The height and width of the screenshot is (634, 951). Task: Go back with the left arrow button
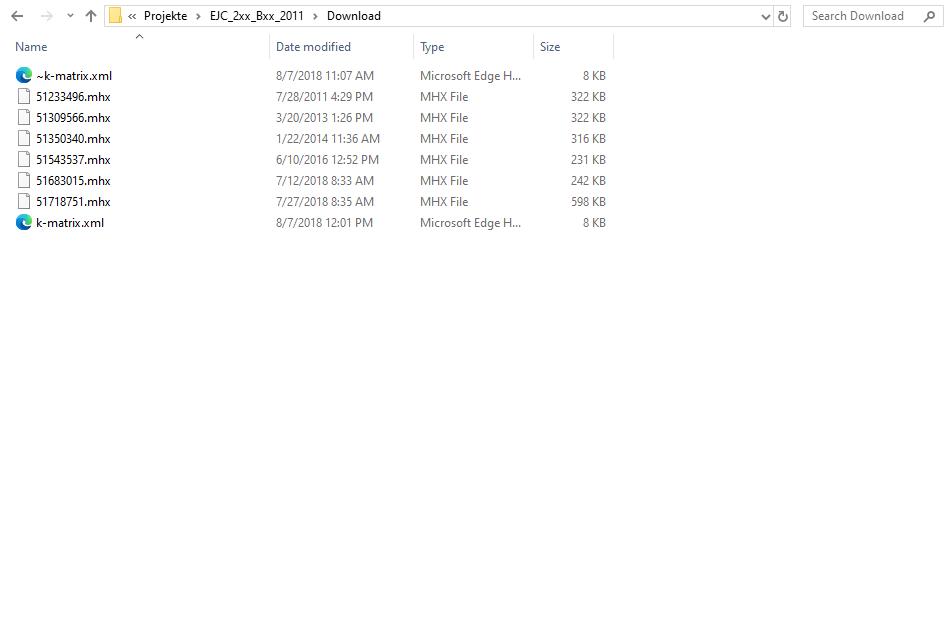pos(17,16)
